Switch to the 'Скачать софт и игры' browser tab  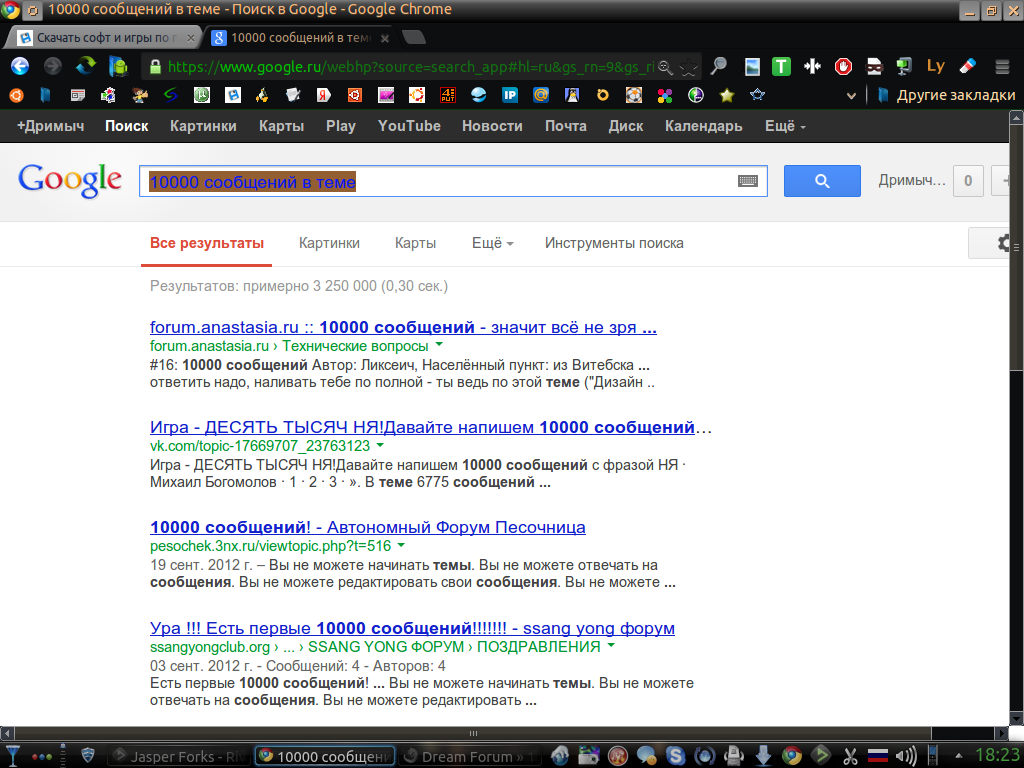[104, 38]
